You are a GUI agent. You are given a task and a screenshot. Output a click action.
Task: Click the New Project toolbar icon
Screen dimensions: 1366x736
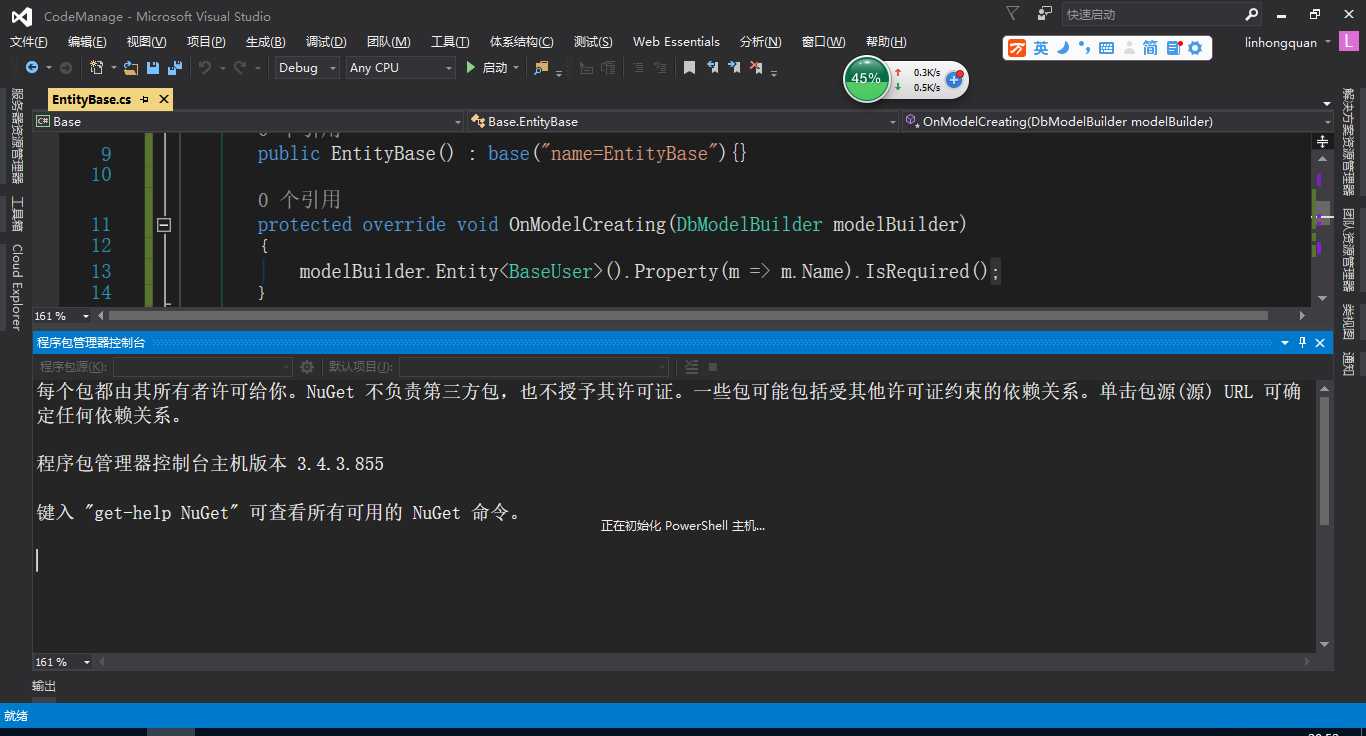(x=97, y=67)
